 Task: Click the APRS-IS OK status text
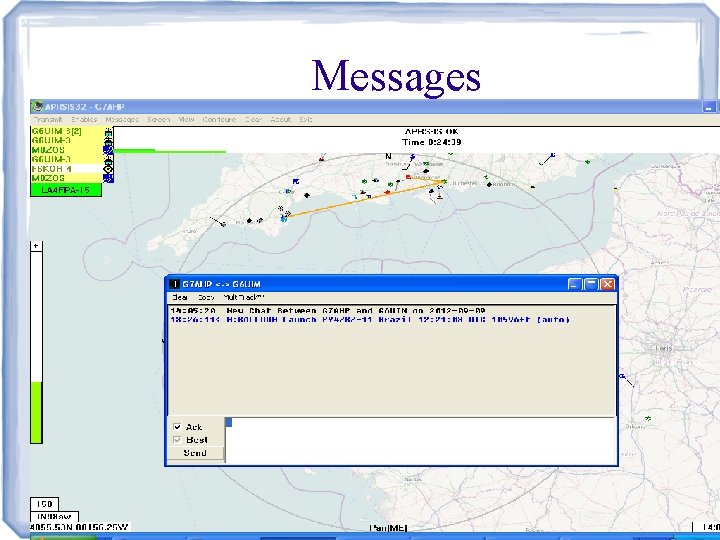pyautogui.click(x=432, y=131)
